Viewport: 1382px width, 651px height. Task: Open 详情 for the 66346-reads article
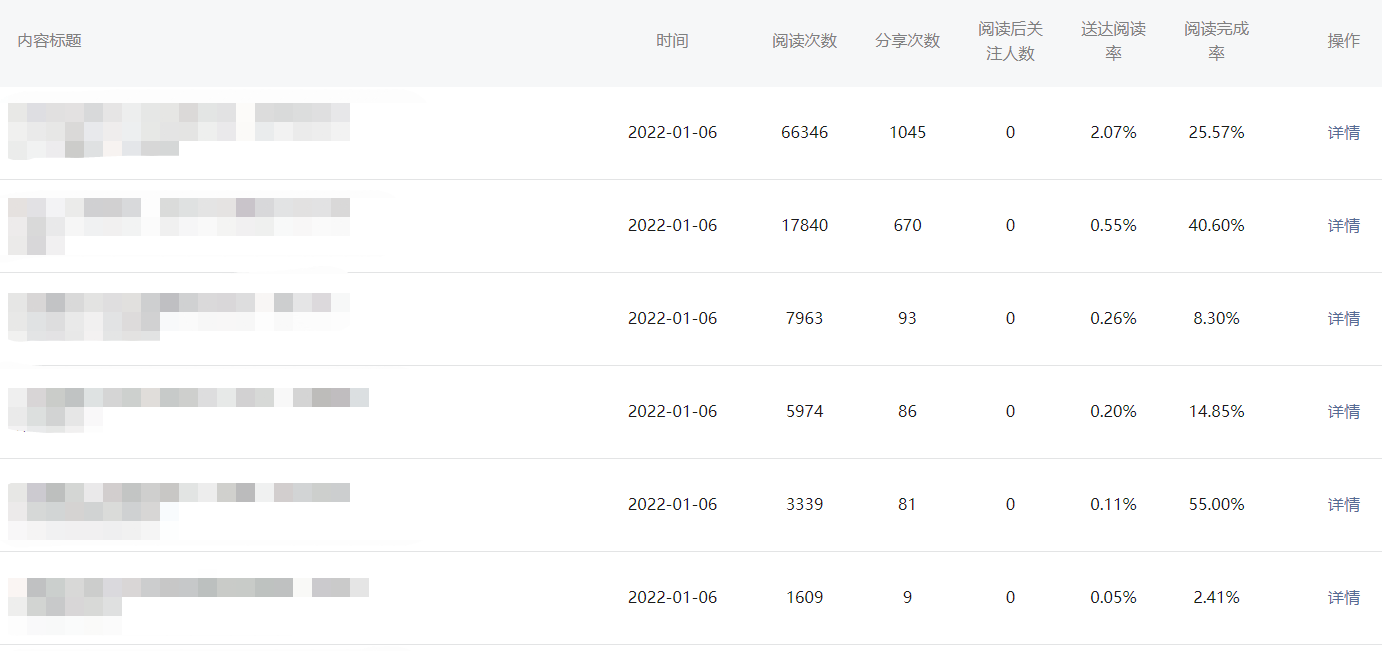pyautogui.click(x=1343, y=133)
